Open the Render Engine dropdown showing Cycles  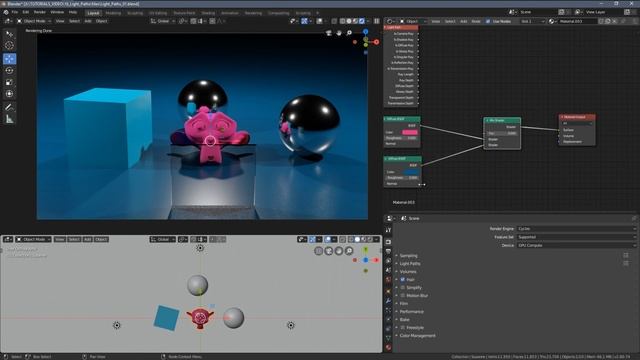(576, 229)
